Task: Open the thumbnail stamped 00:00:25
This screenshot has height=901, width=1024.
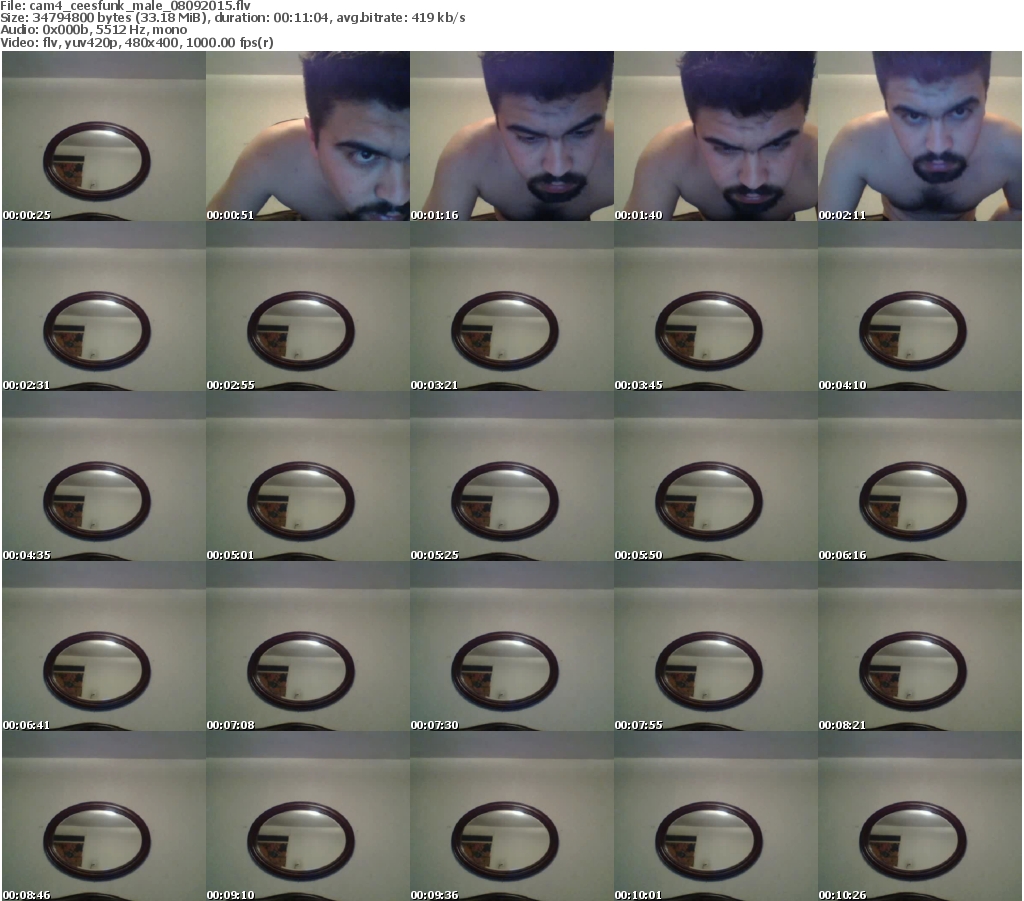Action: (x=104, y=136)
